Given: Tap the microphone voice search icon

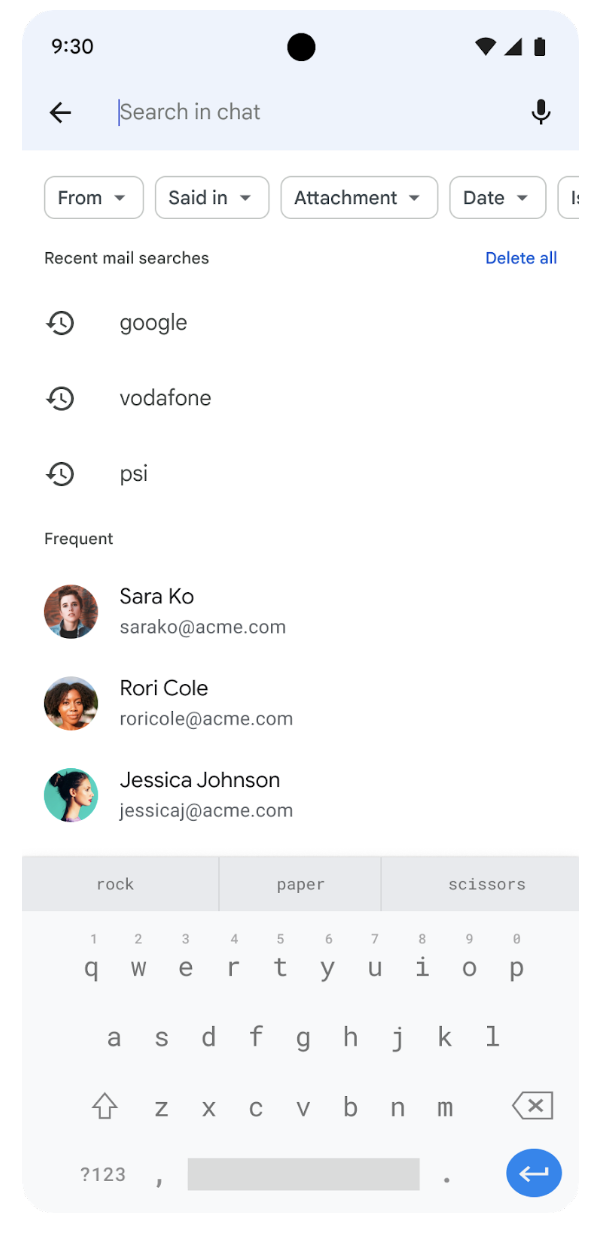Looking at the screenshot, I should (541, 112).
